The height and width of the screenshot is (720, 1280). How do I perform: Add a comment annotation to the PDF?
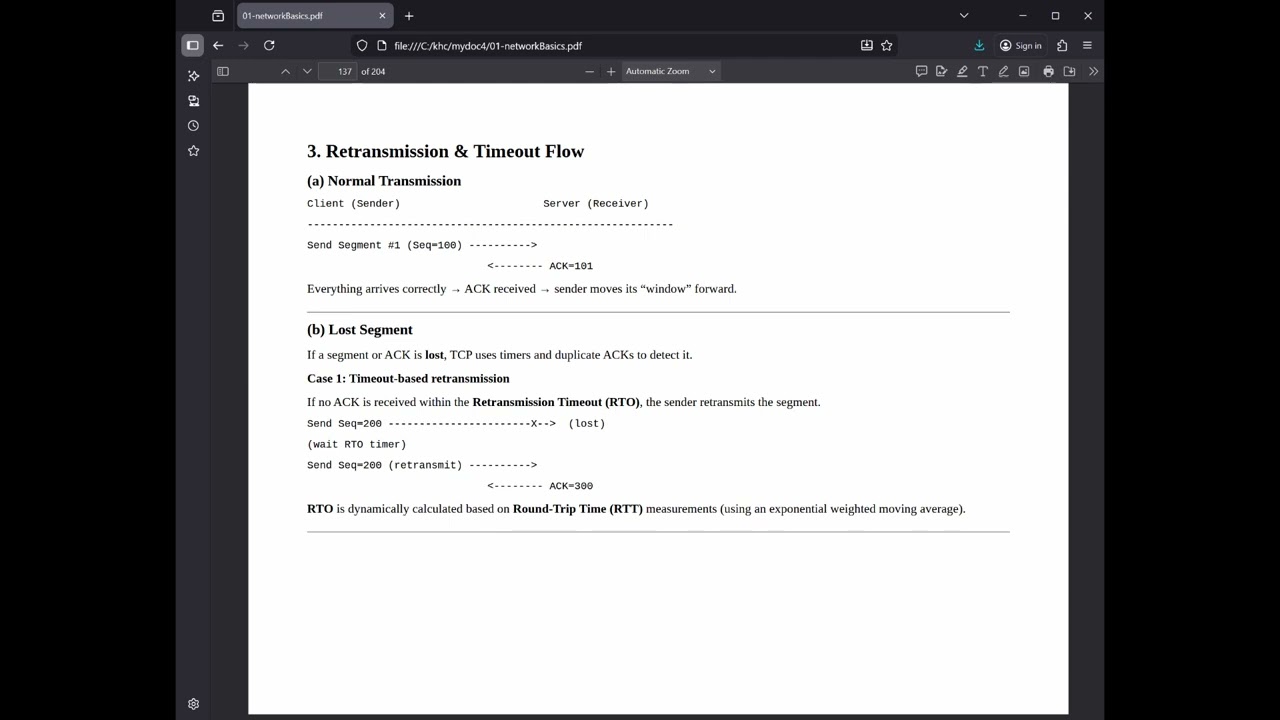click(921, 71)
